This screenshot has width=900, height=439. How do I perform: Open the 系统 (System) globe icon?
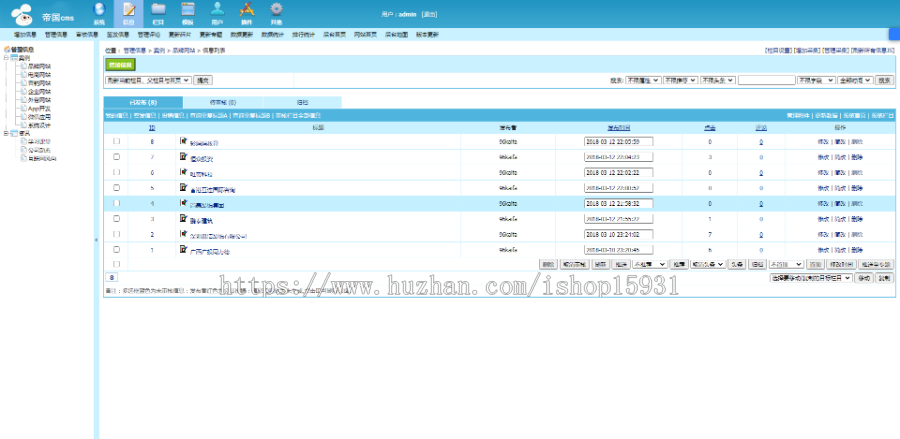[x=99, y=11]
